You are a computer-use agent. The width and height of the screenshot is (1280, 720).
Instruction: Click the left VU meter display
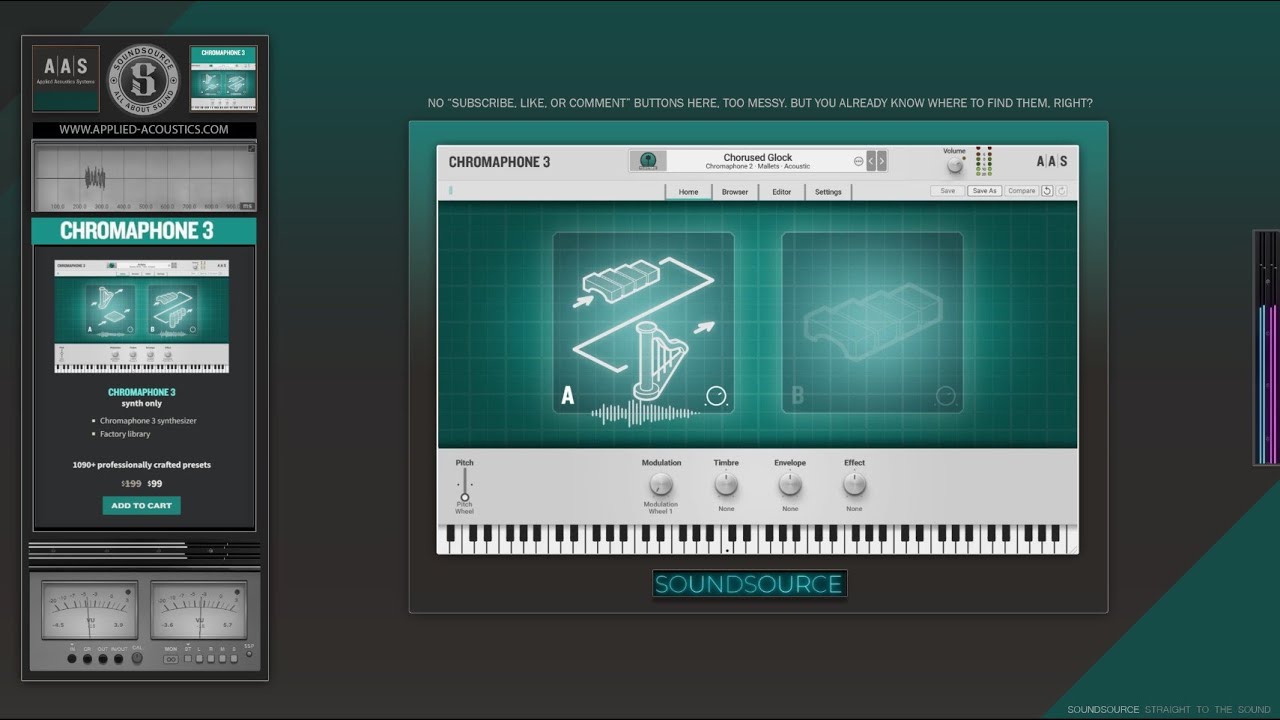[x=90, y=610]
